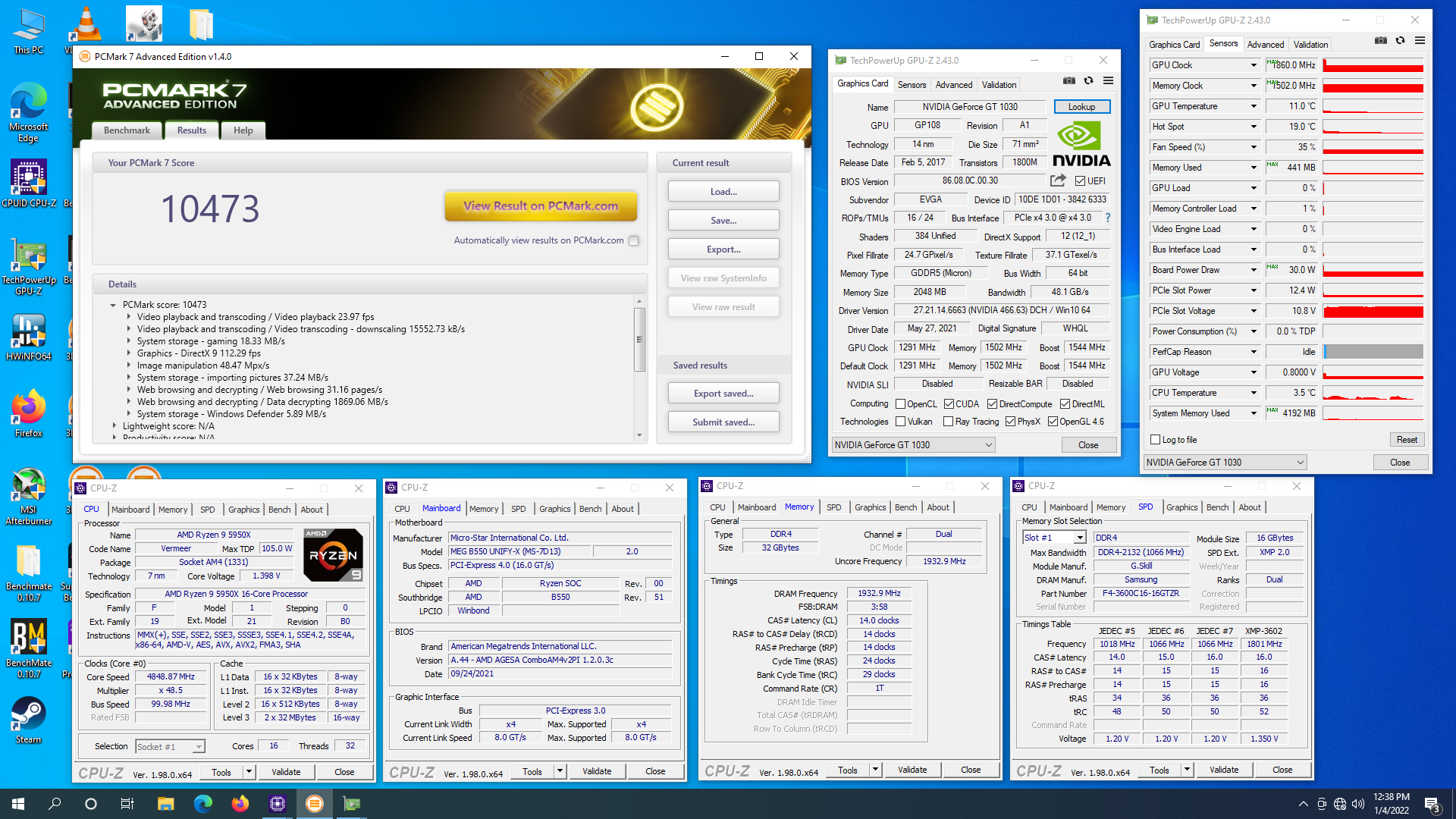Open Steam desktop shortcut
The height and width of the screenshot is (819, 1456).
coord(28,720)
